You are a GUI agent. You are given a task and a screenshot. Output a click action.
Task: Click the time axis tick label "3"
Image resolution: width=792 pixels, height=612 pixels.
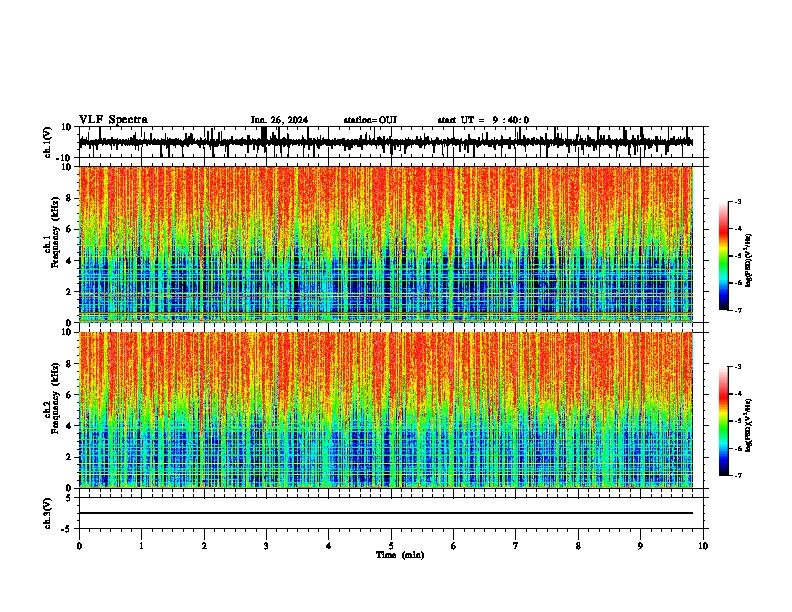coord(266,546)
